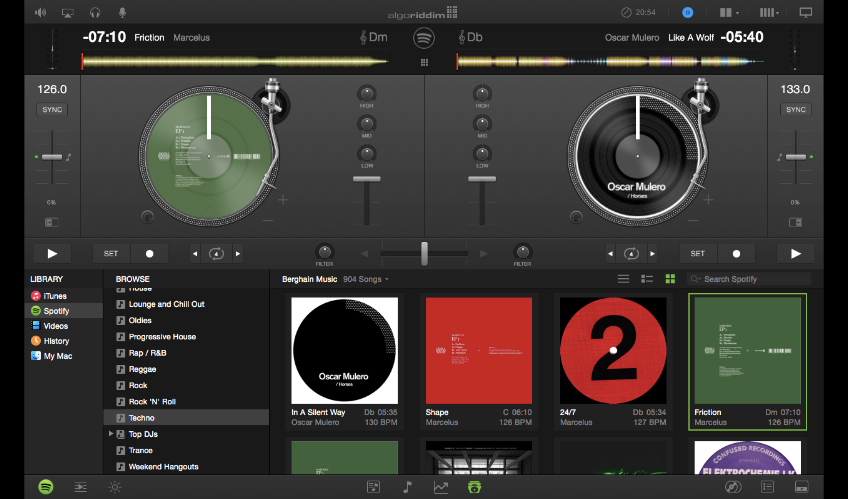Select Videos in the Library

click(64, 326)
